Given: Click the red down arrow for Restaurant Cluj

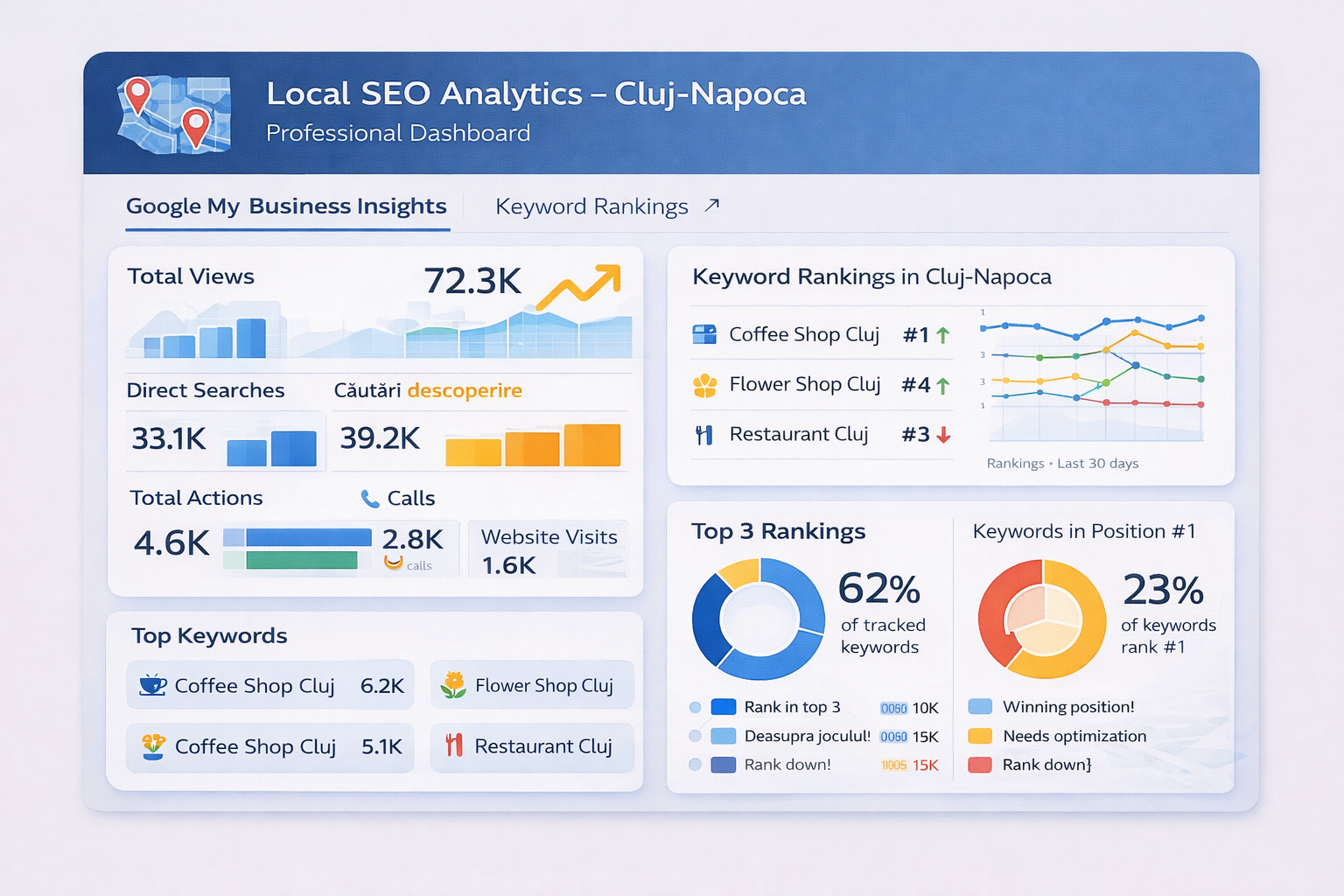Looking at the screenshot, I should point(943,435).
